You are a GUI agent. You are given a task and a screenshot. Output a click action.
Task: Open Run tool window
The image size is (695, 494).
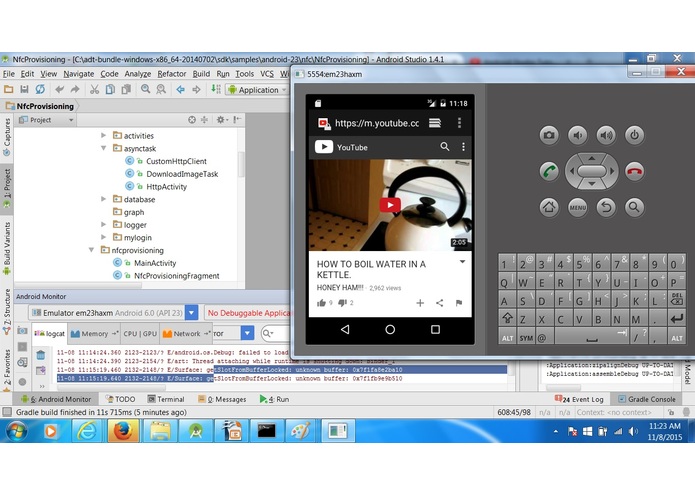[x=274, y=399]
